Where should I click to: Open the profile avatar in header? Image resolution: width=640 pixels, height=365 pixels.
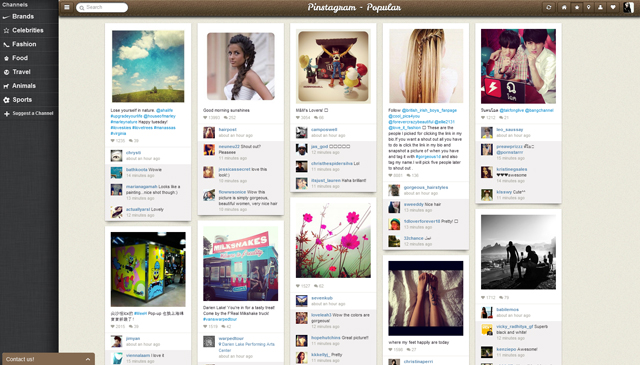(x=628, y=7)
